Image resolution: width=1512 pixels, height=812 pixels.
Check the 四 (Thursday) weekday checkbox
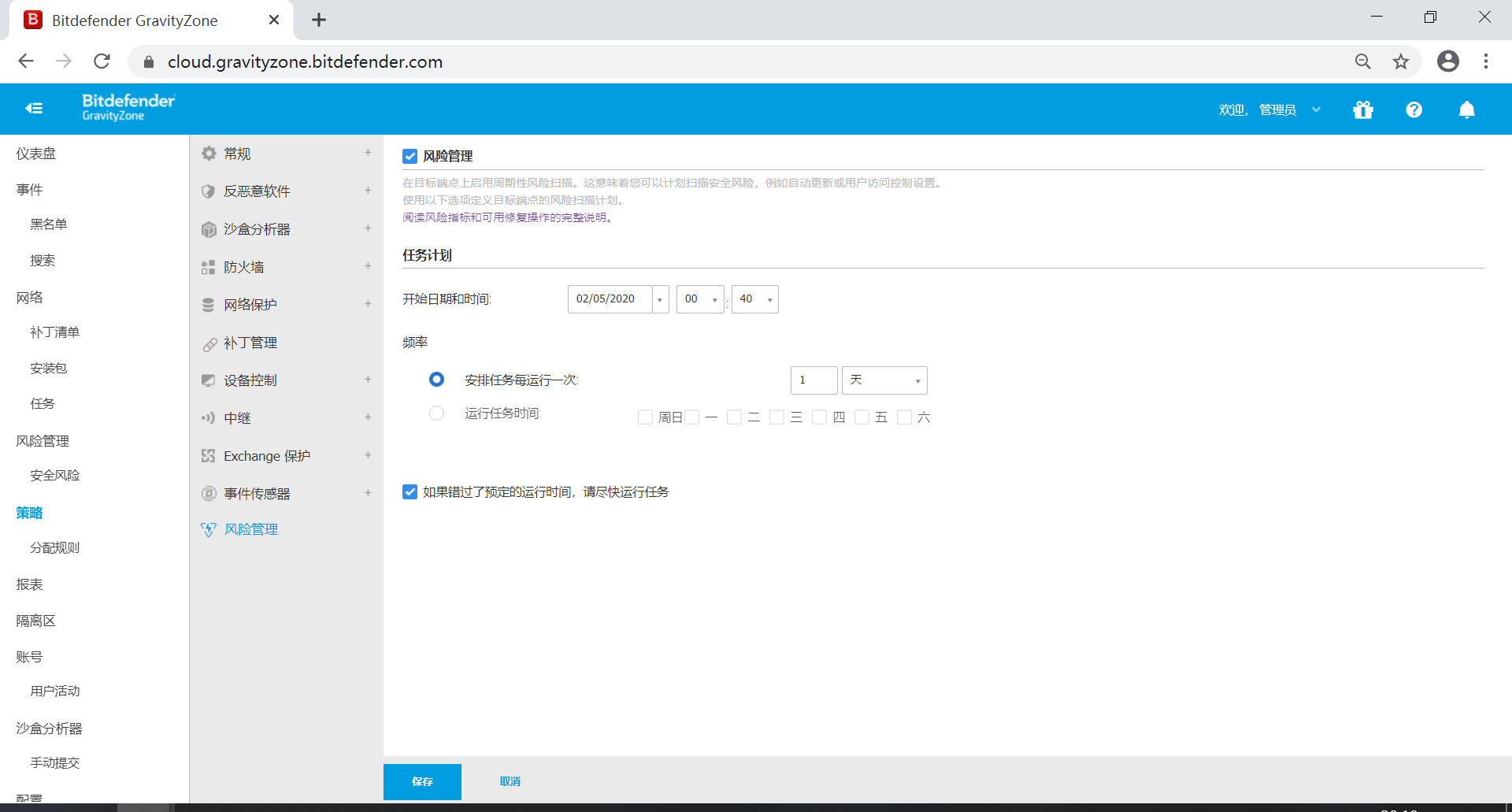[x=819, y=417]
